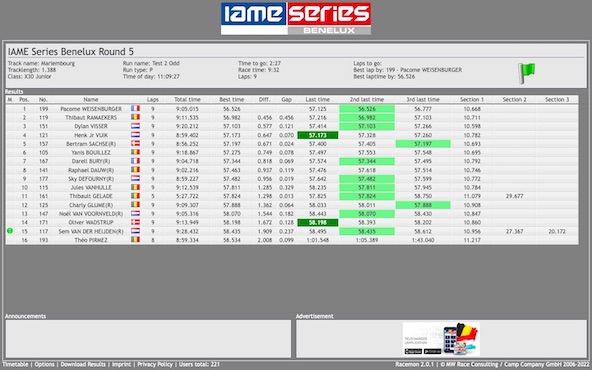Click the flag icon for Oliver WADSTRUP
The image size is (592, 370).
[135, 222]
